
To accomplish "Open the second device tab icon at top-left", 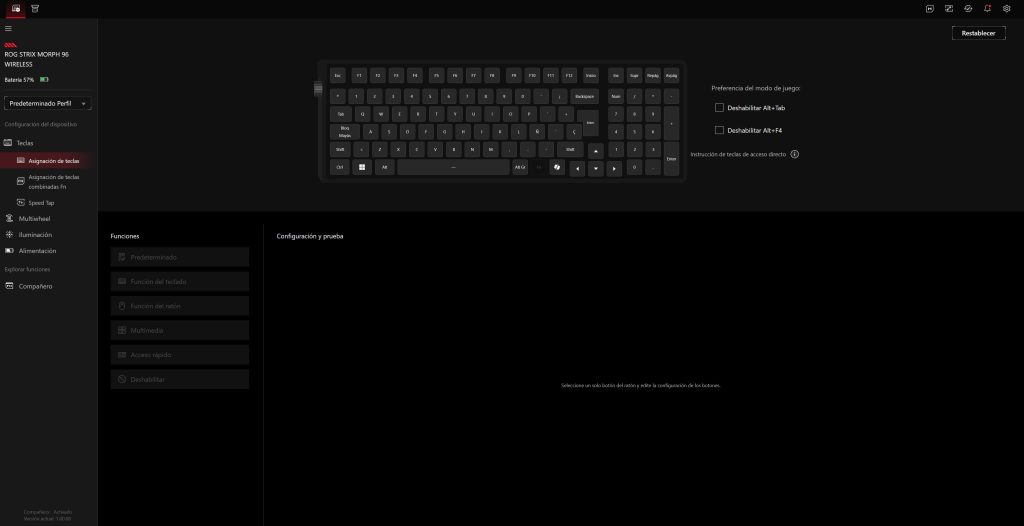I will 35,8.
